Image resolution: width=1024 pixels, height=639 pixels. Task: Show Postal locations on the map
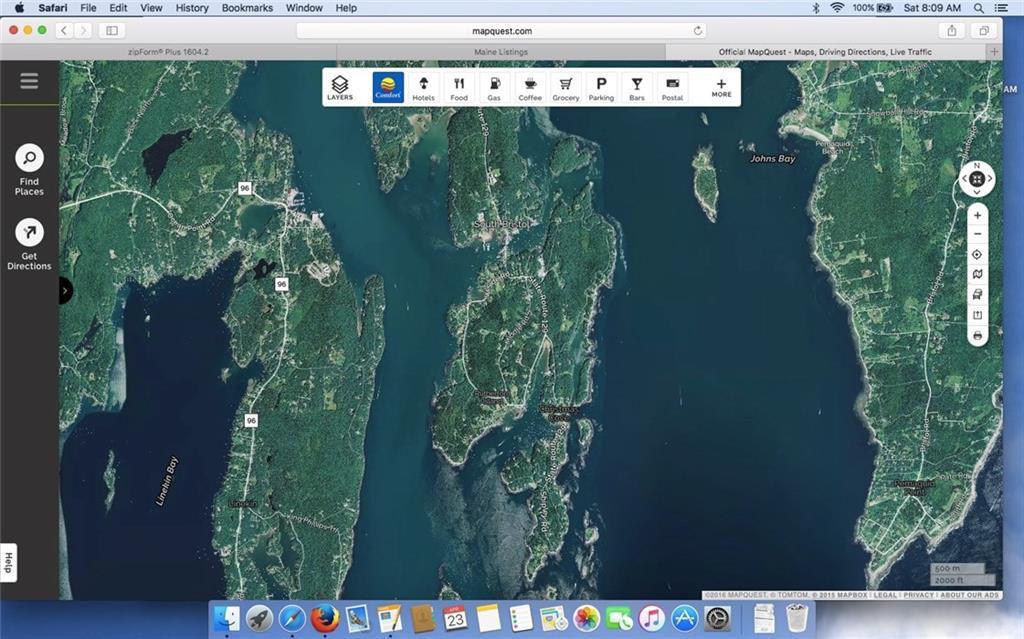click(672, 88)
